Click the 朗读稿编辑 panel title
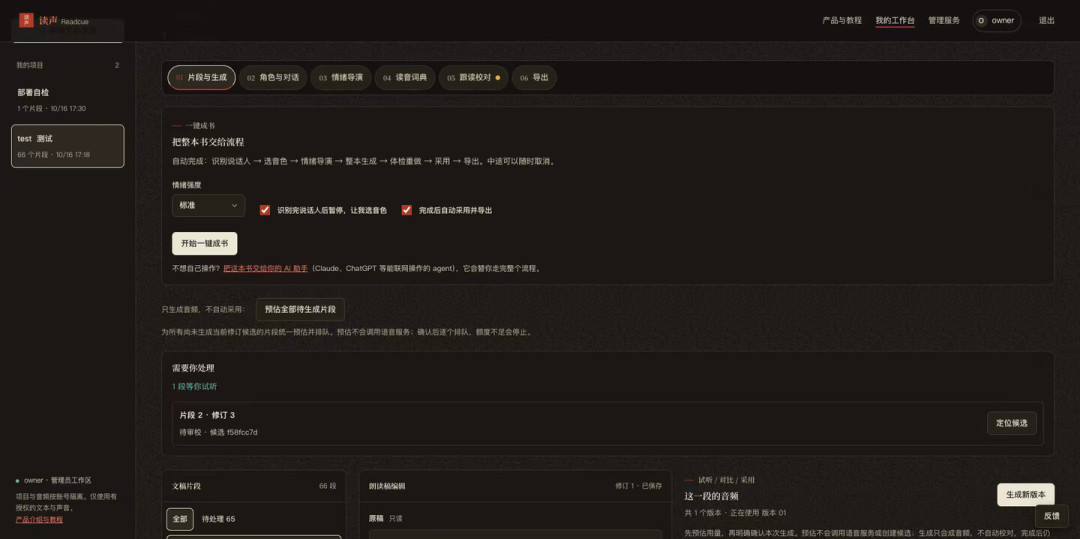The height and width of the screenshot is (539, 1080). [387, 486]
